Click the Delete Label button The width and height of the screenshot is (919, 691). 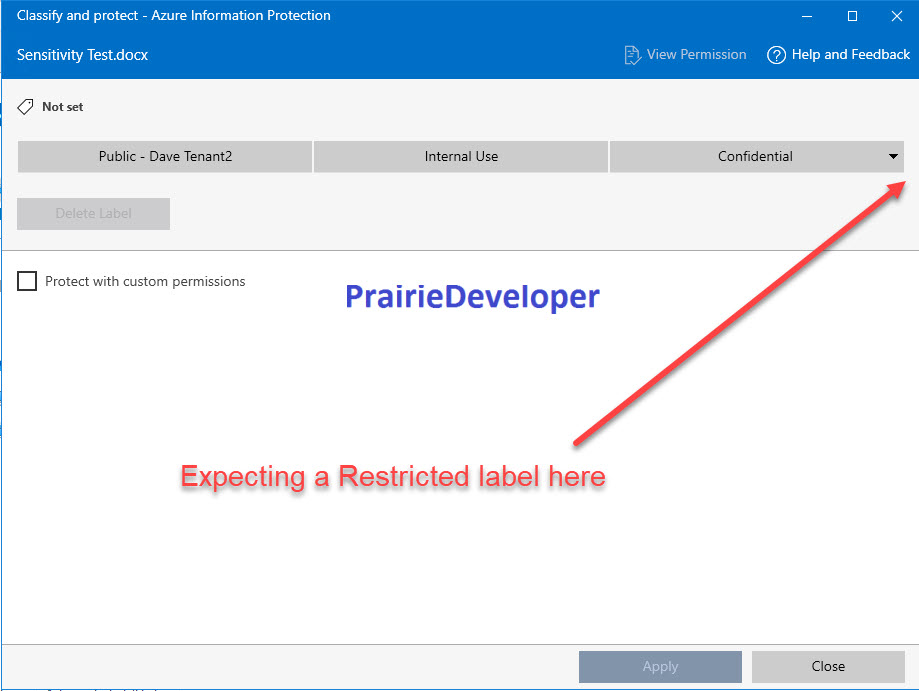(93, 214)
